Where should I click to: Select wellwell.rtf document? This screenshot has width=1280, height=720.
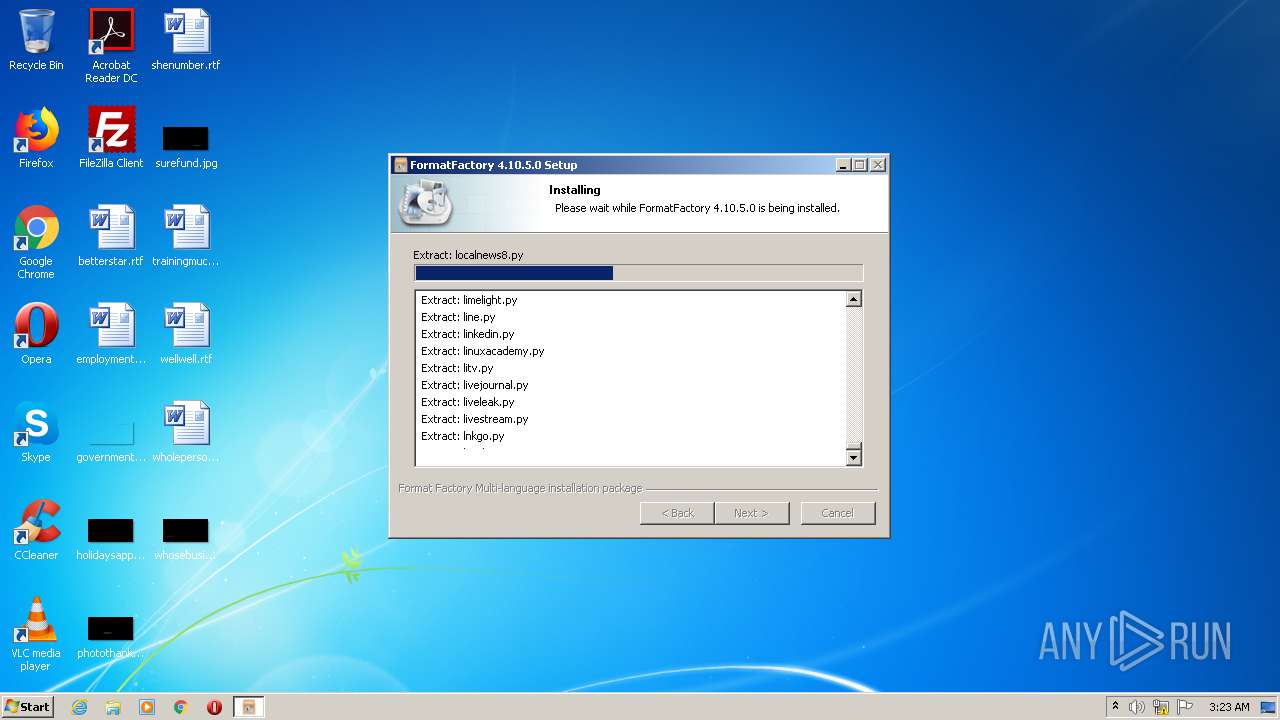tap(186, 334)
